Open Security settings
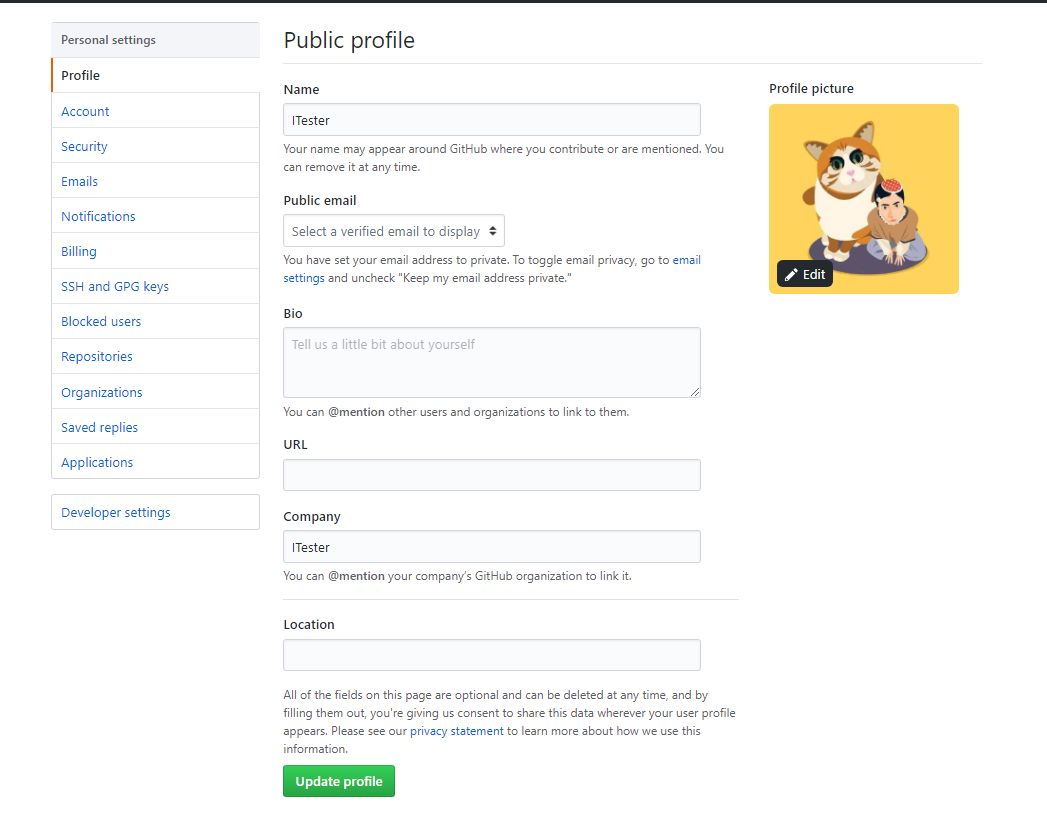This screenshot has width=1047, height=819. coord(155,146)
